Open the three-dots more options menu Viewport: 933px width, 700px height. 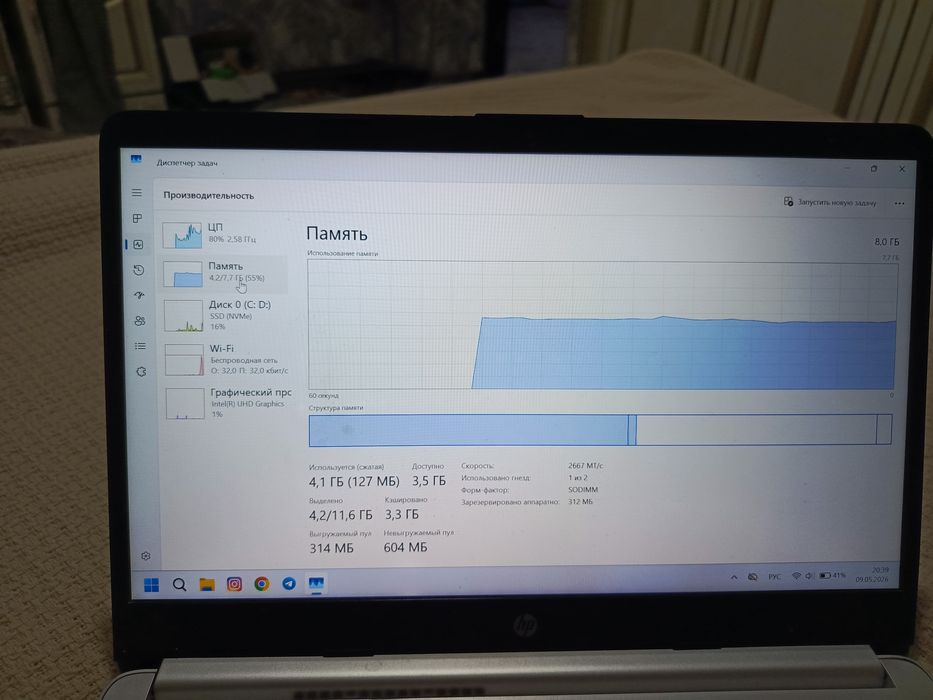pyautogui.click(x=899, y=204)
